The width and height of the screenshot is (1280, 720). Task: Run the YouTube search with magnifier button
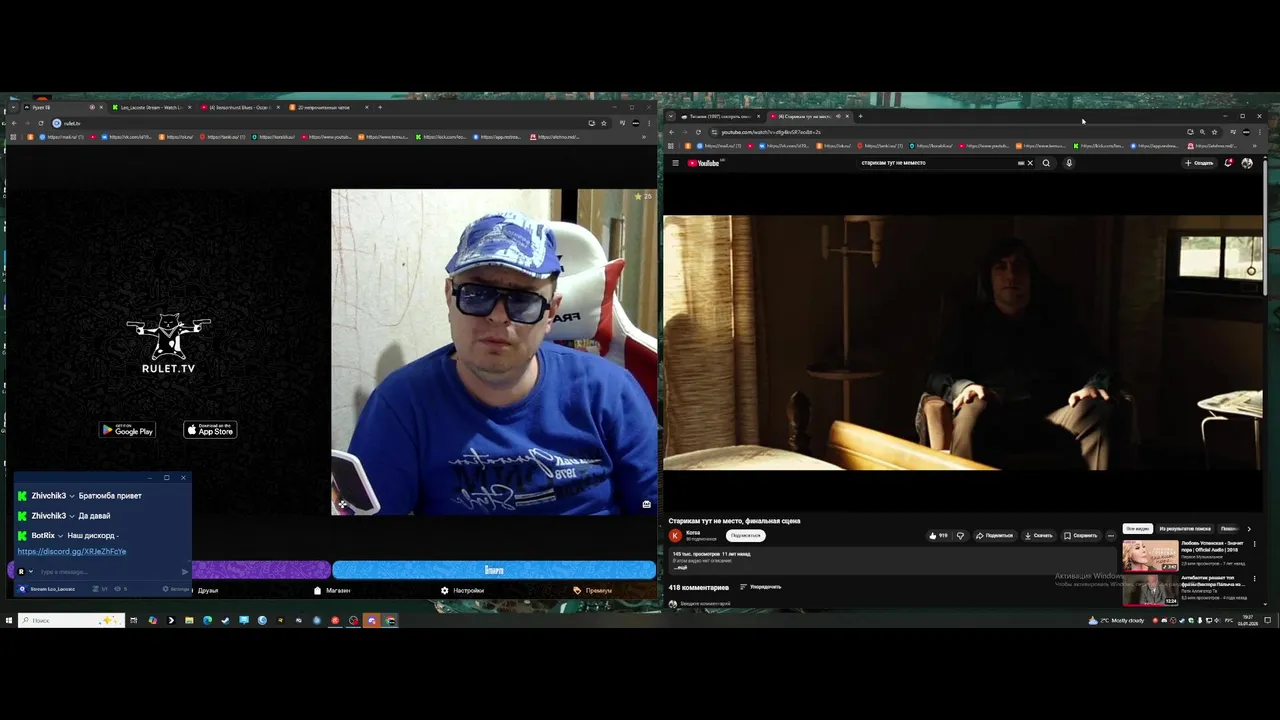[x=1046, y=163]
